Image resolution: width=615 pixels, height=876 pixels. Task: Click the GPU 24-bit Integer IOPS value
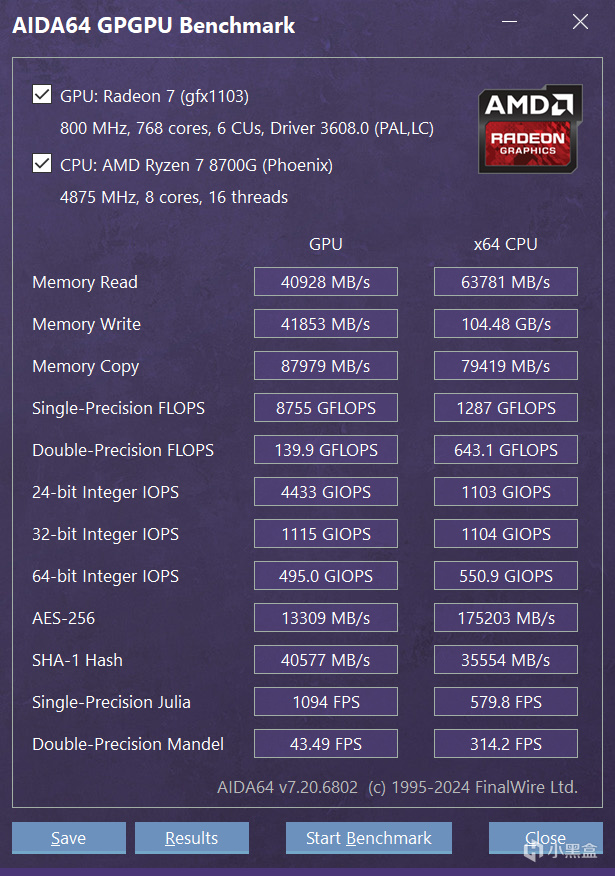(325, 492)
